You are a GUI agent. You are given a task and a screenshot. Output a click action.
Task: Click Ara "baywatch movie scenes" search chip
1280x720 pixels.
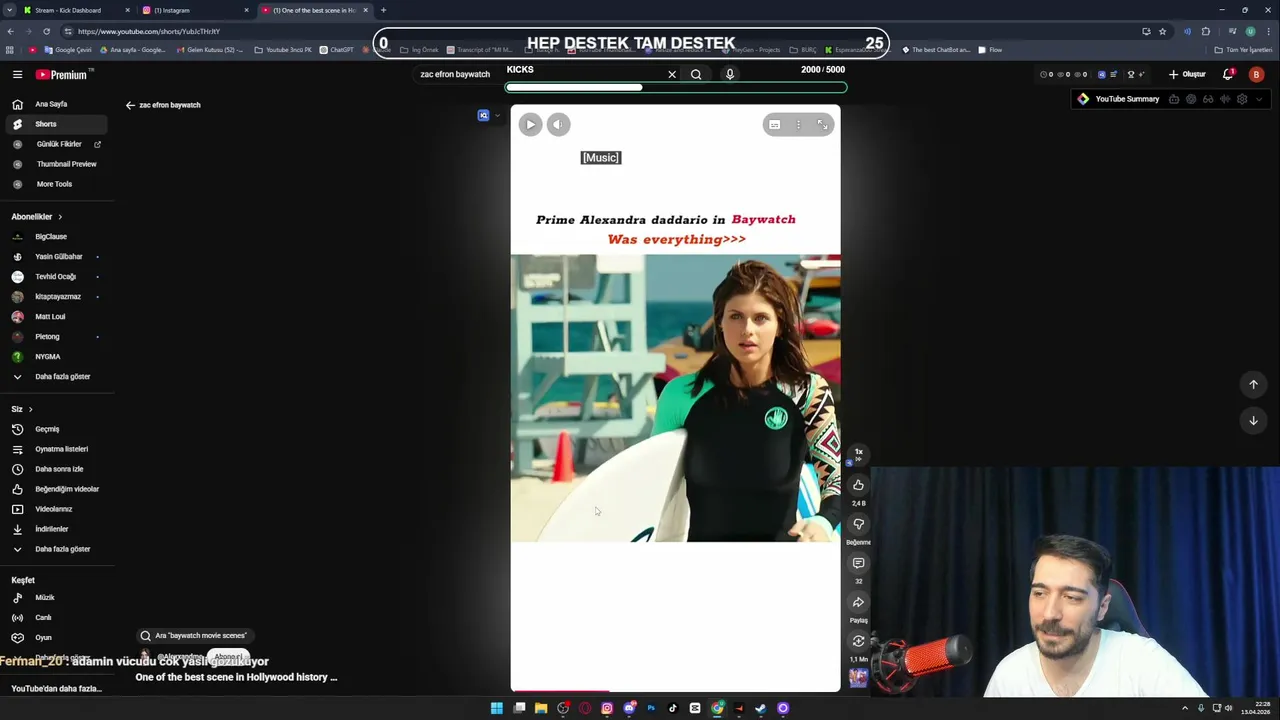(x=194, y=635)
